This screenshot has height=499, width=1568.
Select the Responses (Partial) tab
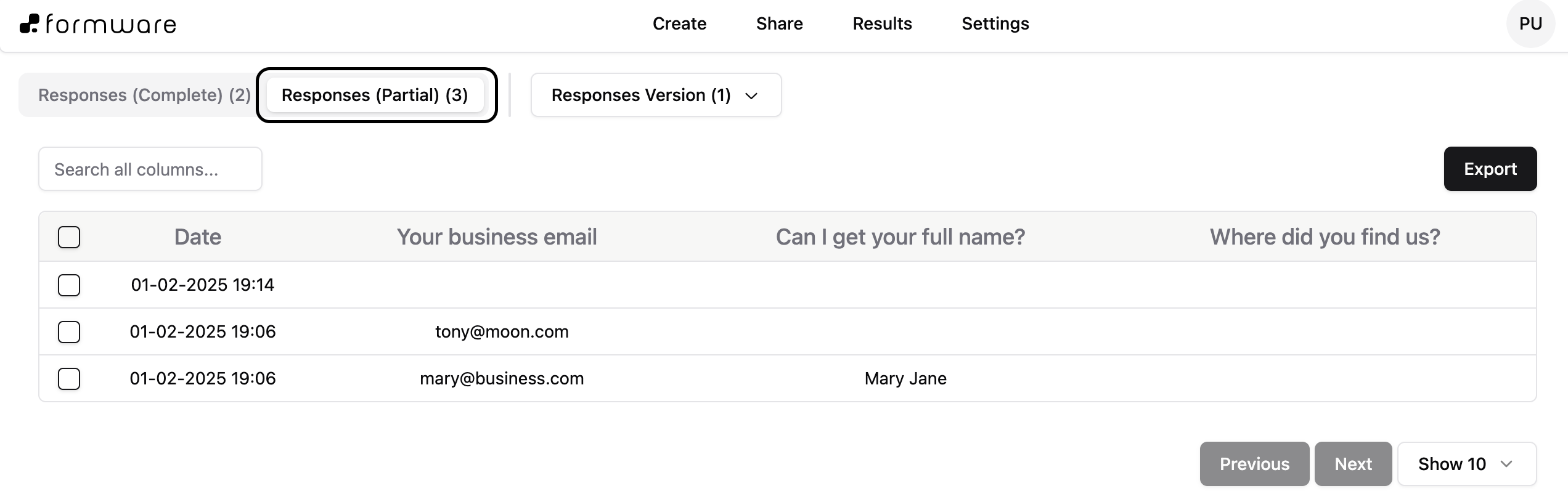(x=375, y=95)
